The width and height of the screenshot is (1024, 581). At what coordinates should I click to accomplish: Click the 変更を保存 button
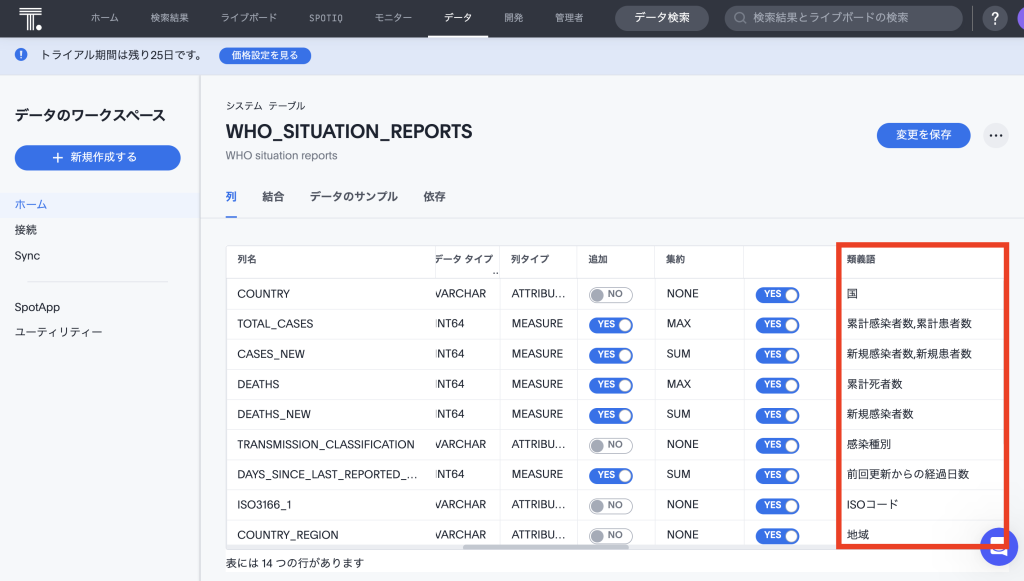click(x=923, y=135)
